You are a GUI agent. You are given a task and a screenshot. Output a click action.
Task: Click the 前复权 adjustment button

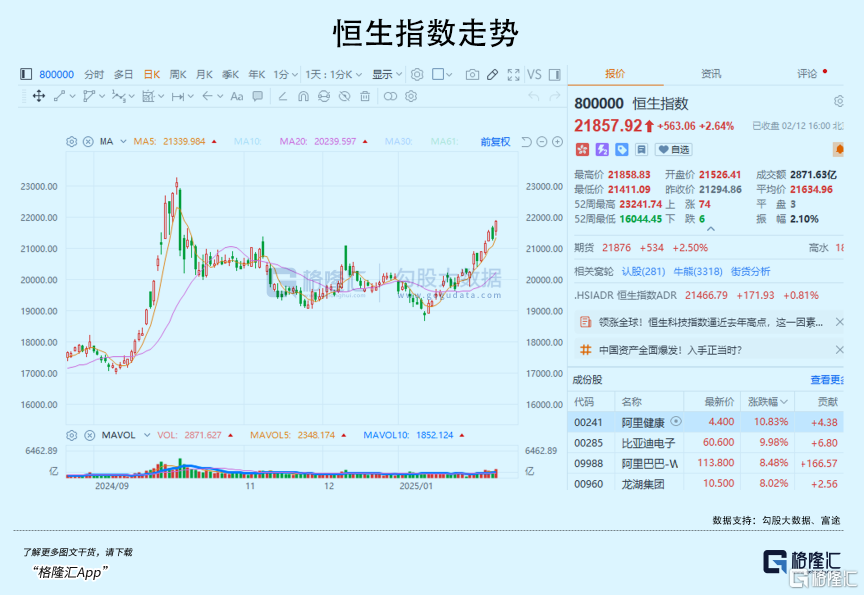coord(495,142)
